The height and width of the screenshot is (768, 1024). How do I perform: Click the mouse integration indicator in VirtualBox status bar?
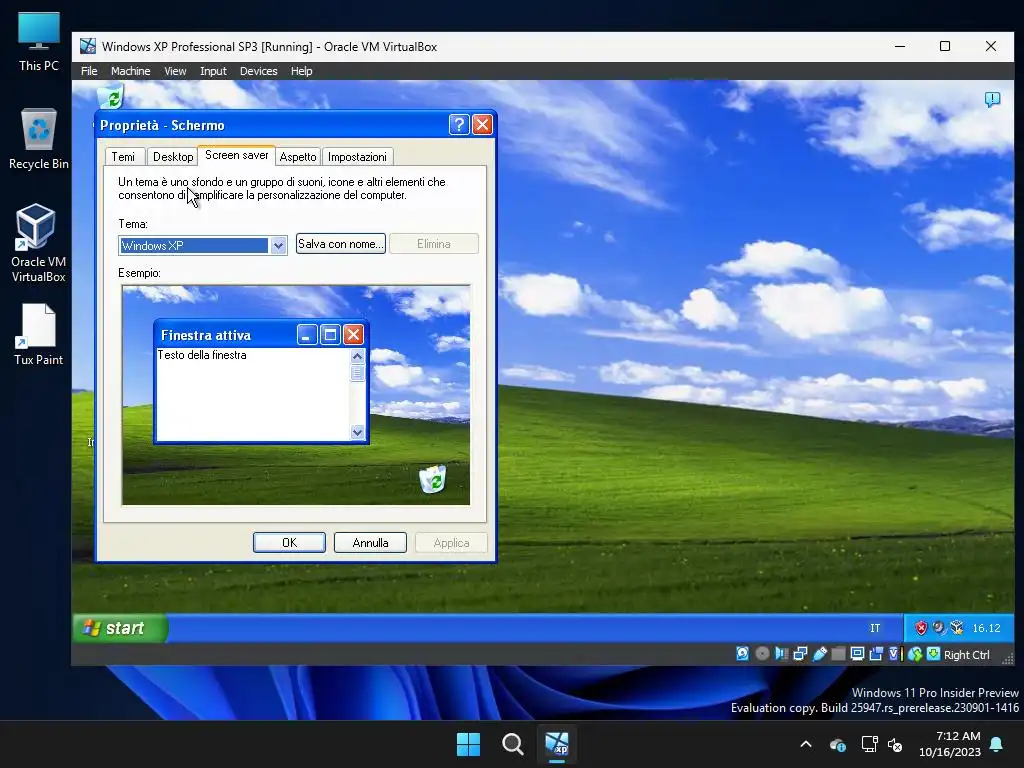point(915,654)
